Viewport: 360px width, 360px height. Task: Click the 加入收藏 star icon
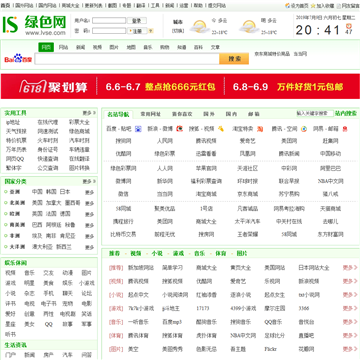pyautogui.click(x=313, y=6)
